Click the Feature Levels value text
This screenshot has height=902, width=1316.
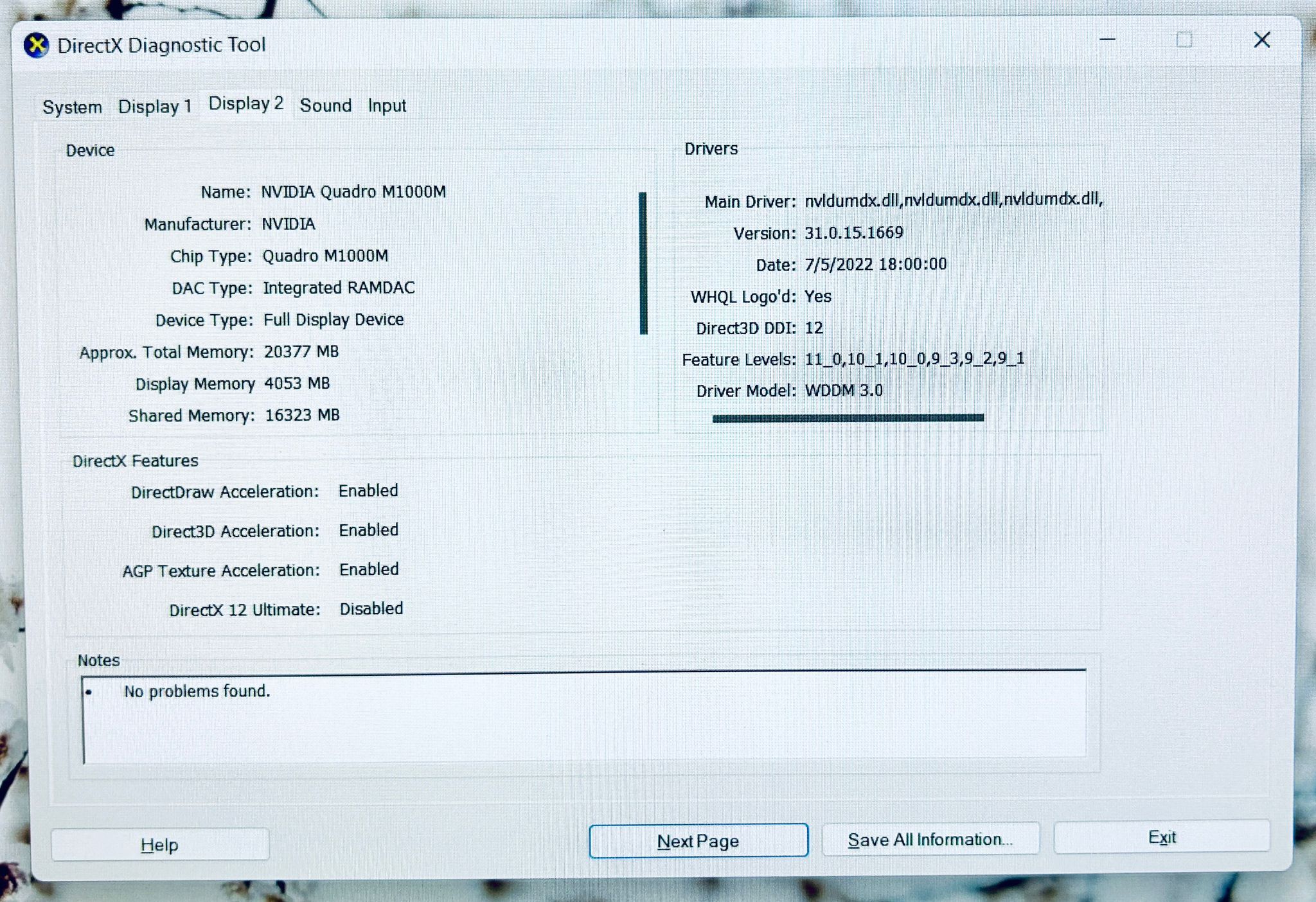pyautogui.click(x=912, y=359)
